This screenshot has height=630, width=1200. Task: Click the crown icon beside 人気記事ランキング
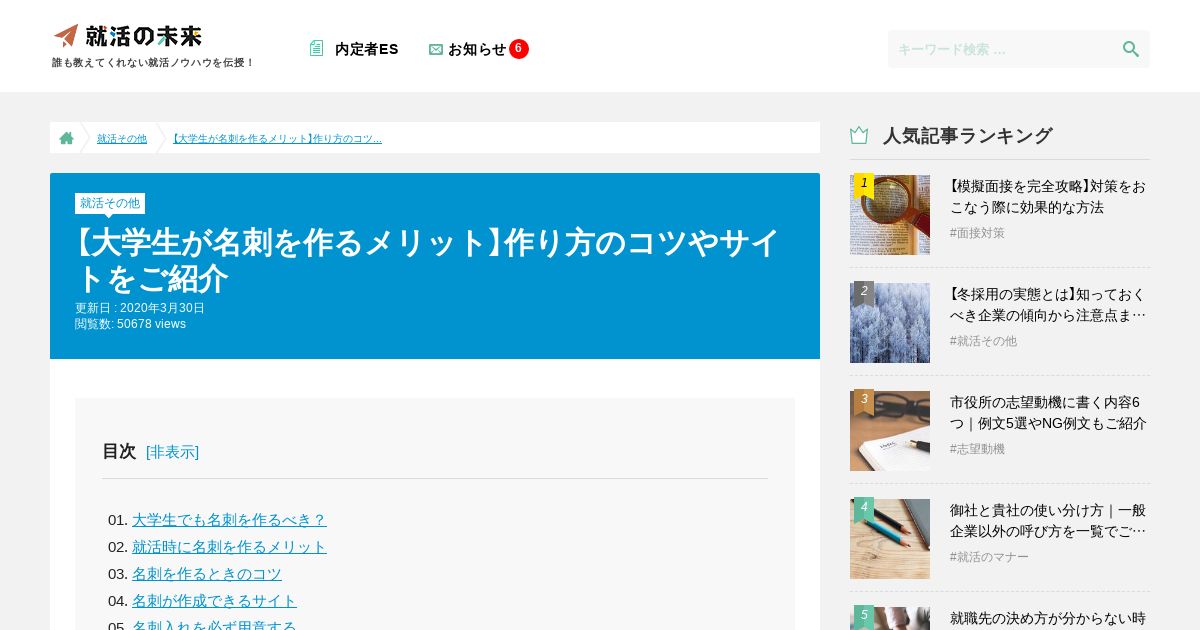859,135
